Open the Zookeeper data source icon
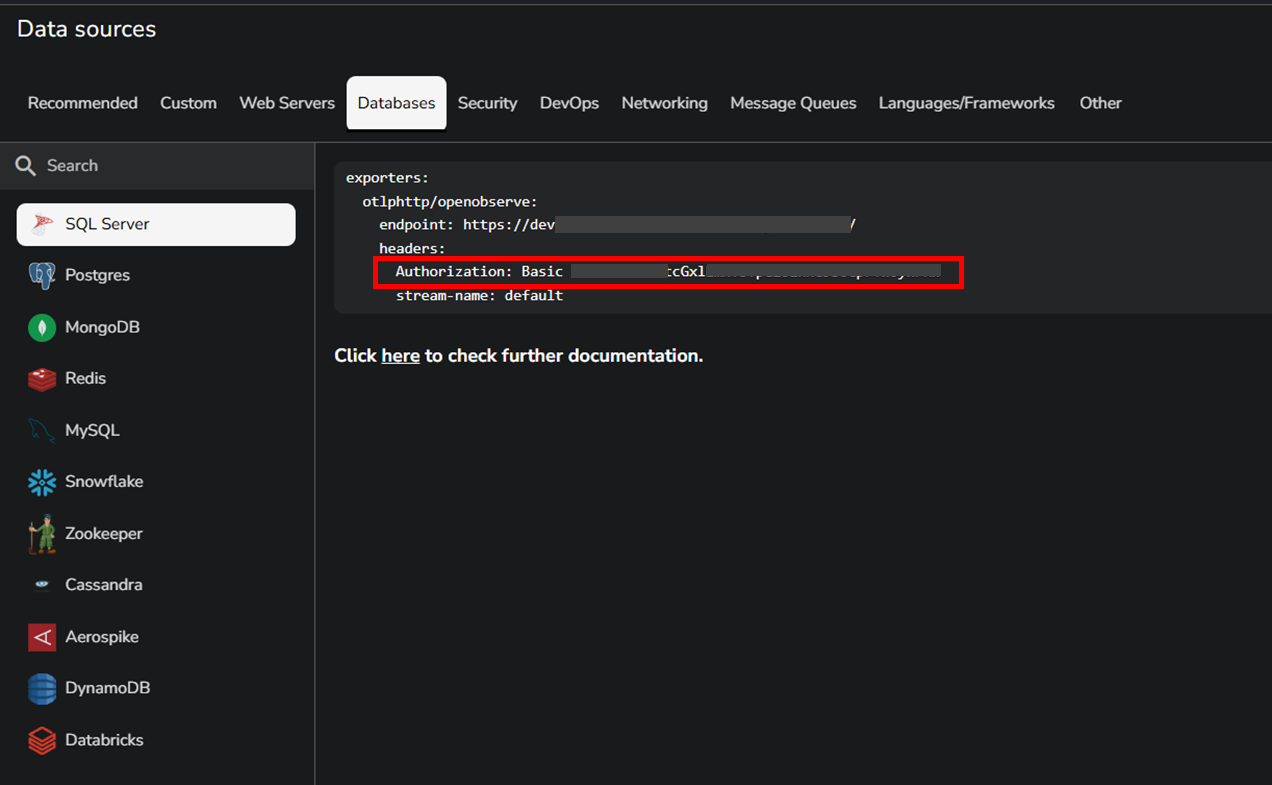 pos(41,533)
